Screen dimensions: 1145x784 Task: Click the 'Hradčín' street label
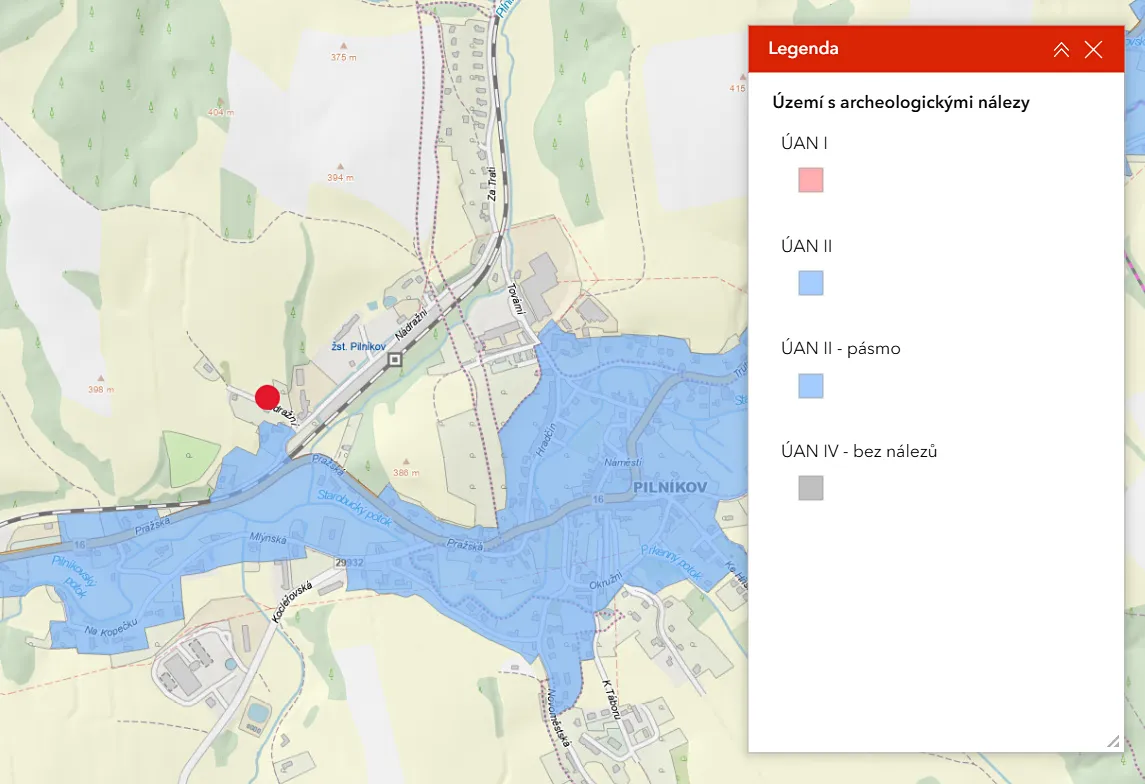[546, 439]
